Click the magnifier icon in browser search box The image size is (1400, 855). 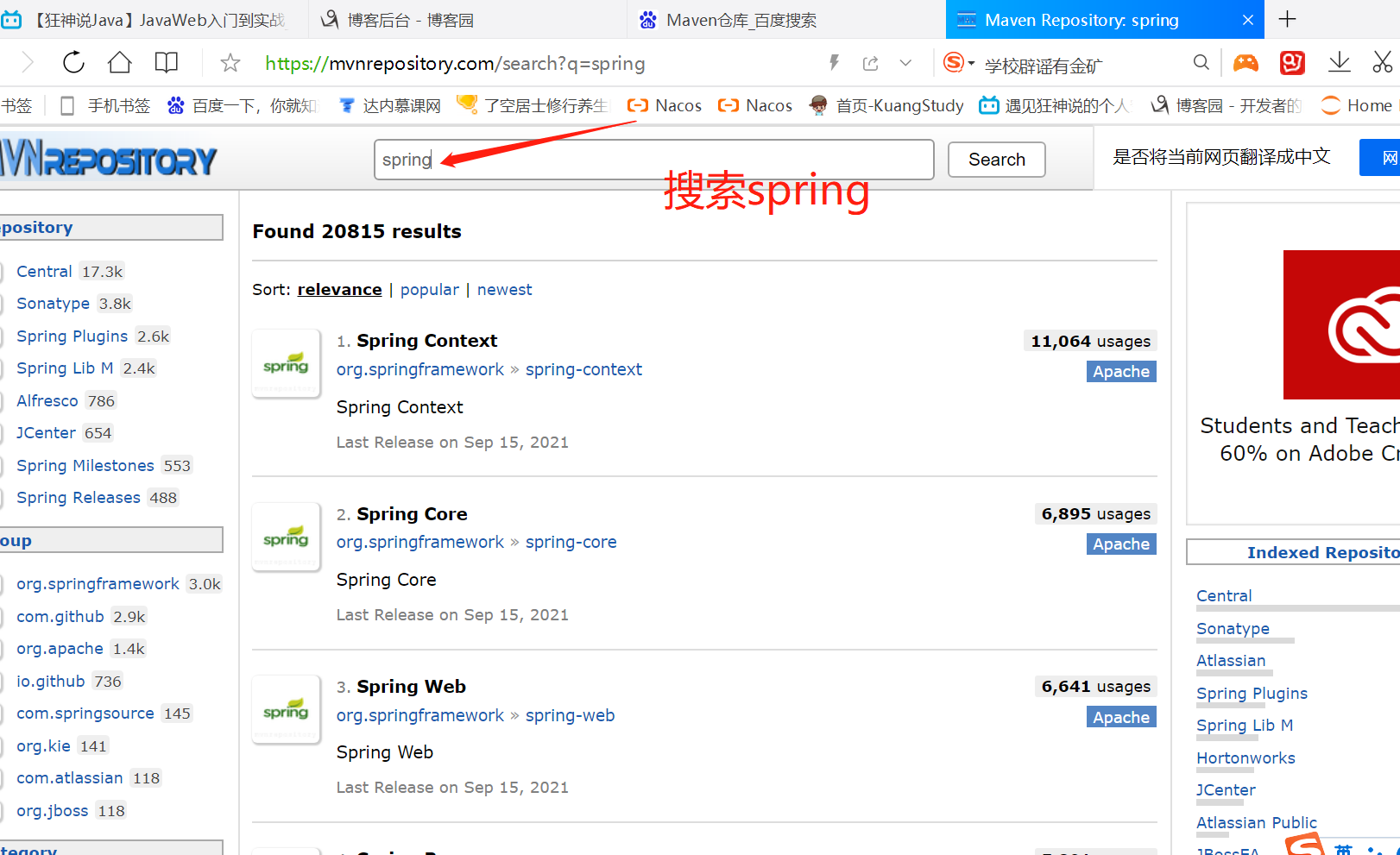click(1201, 63)
